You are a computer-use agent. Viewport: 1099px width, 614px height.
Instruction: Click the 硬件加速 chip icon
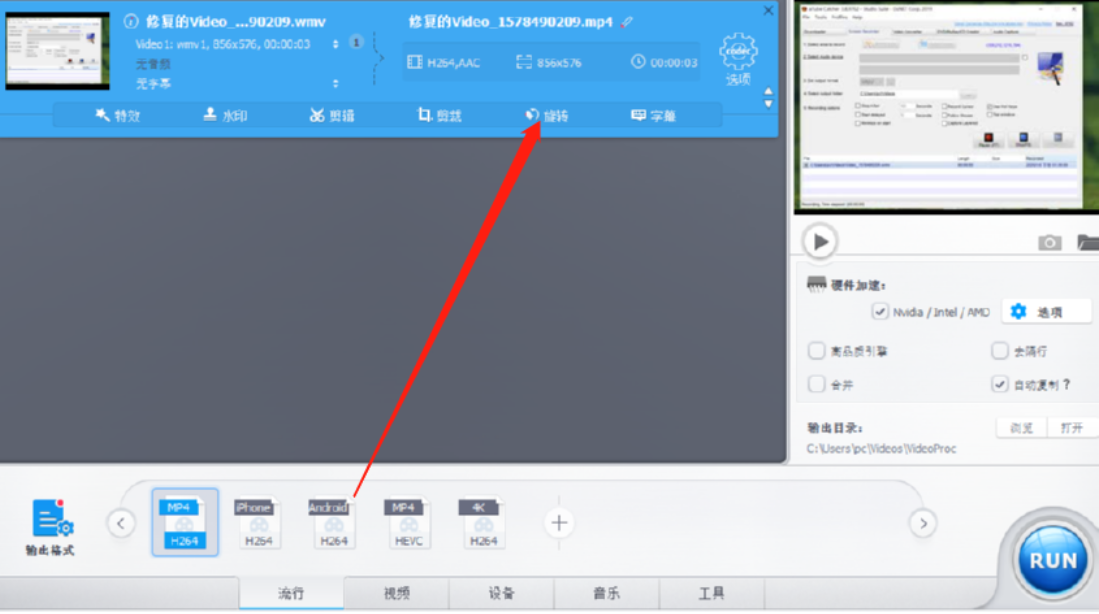(817, 284)
